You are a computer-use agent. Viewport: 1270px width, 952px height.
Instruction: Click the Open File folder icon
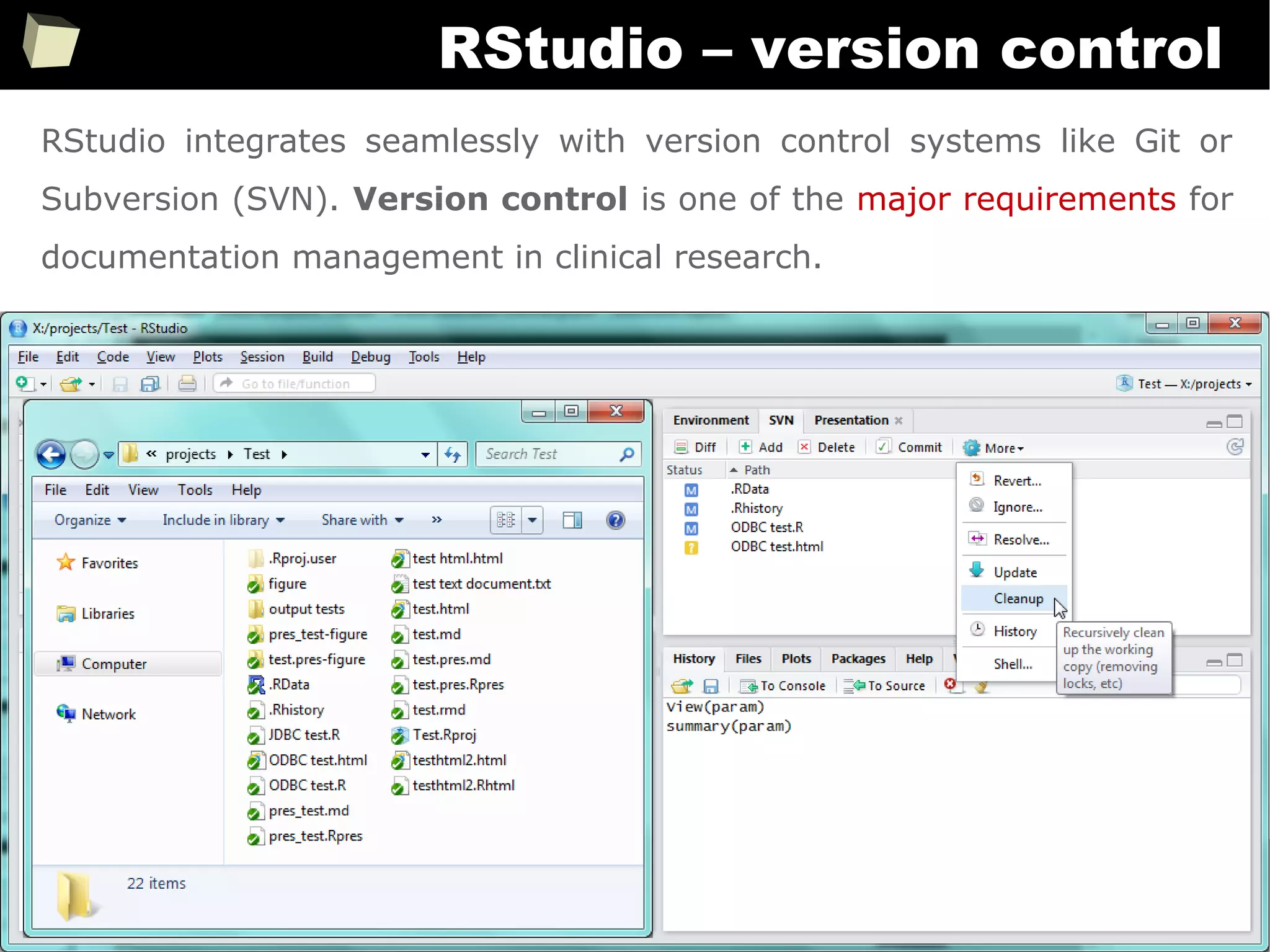(71, 384)
